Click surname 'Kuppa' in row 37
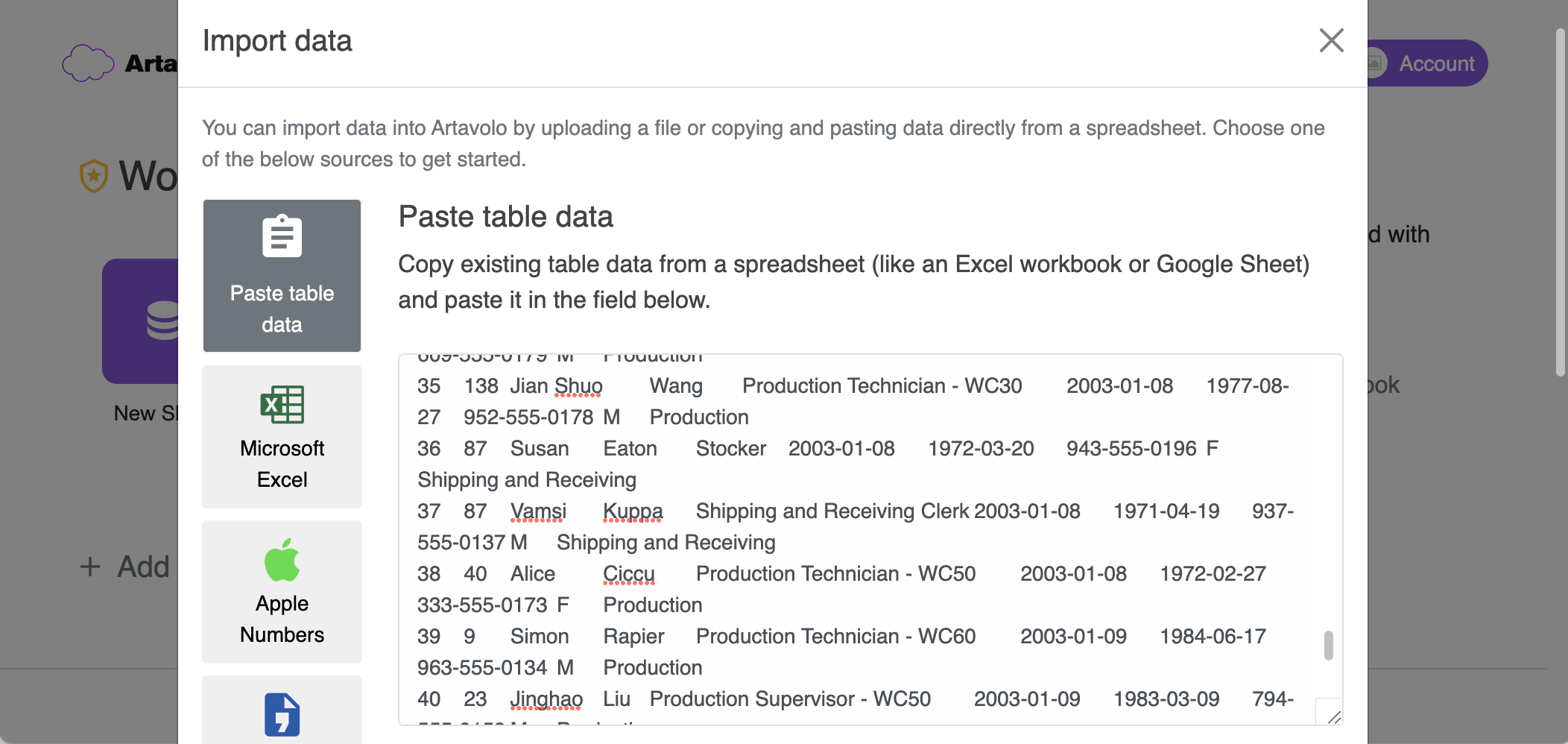Image resolution: width=1568 pixels, height=744 pixels. point(633,511)
